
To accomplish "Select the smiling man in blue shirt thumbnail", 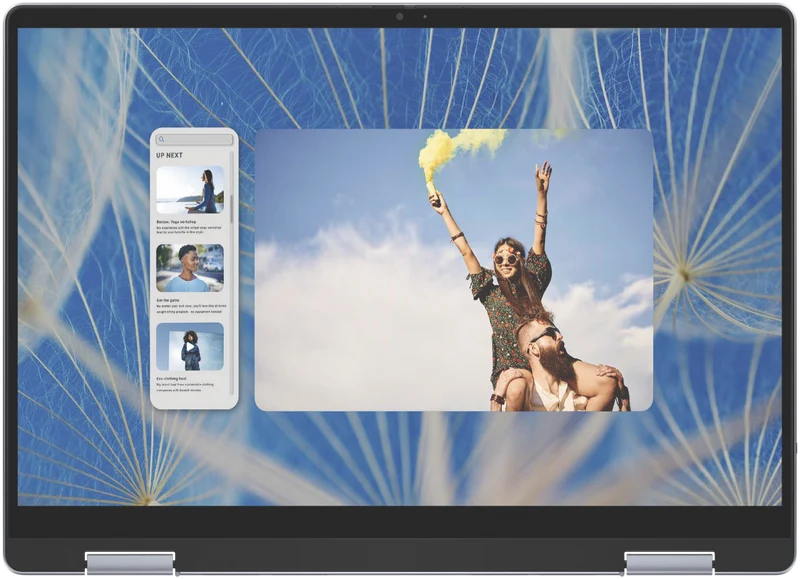I will [190, 268].
